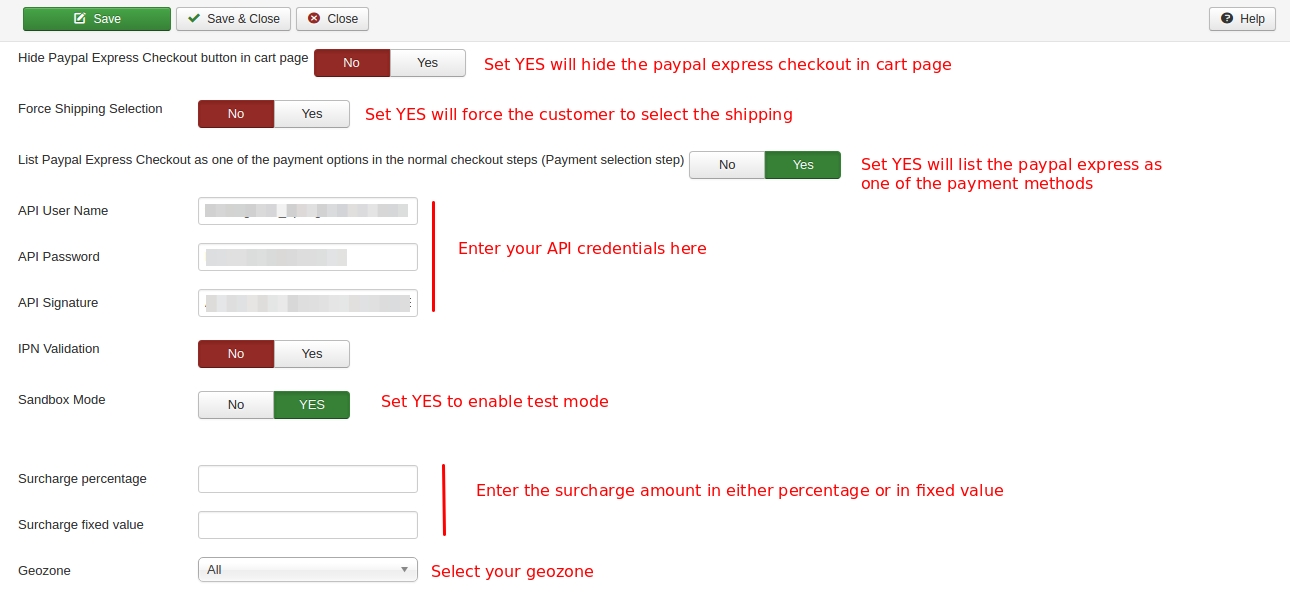Set Hide Paypal Express Checkout to No
The width and height of the screenshot is (1290, 595).
coord(352,63)
